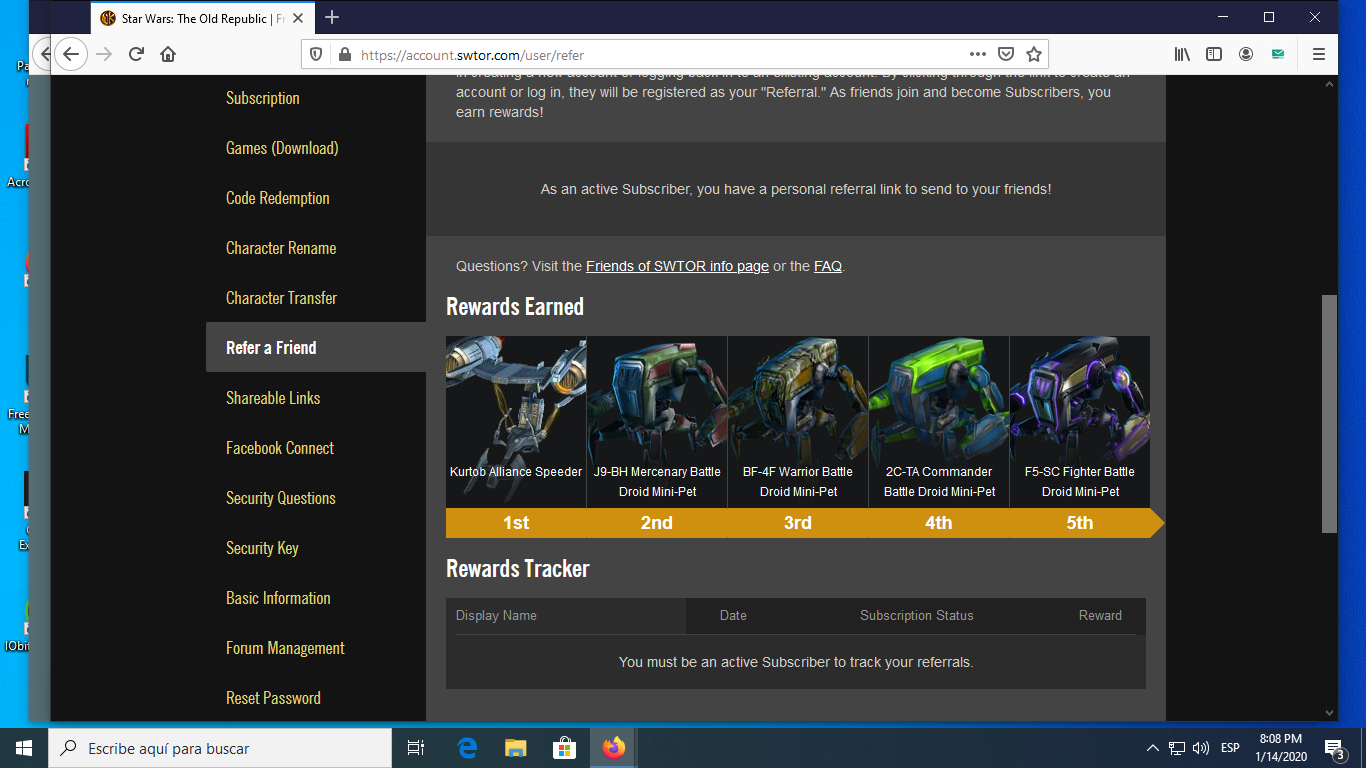Click the Reward column header
The height and width of the screenshot is (768, 1366).
pos(1100,616)
